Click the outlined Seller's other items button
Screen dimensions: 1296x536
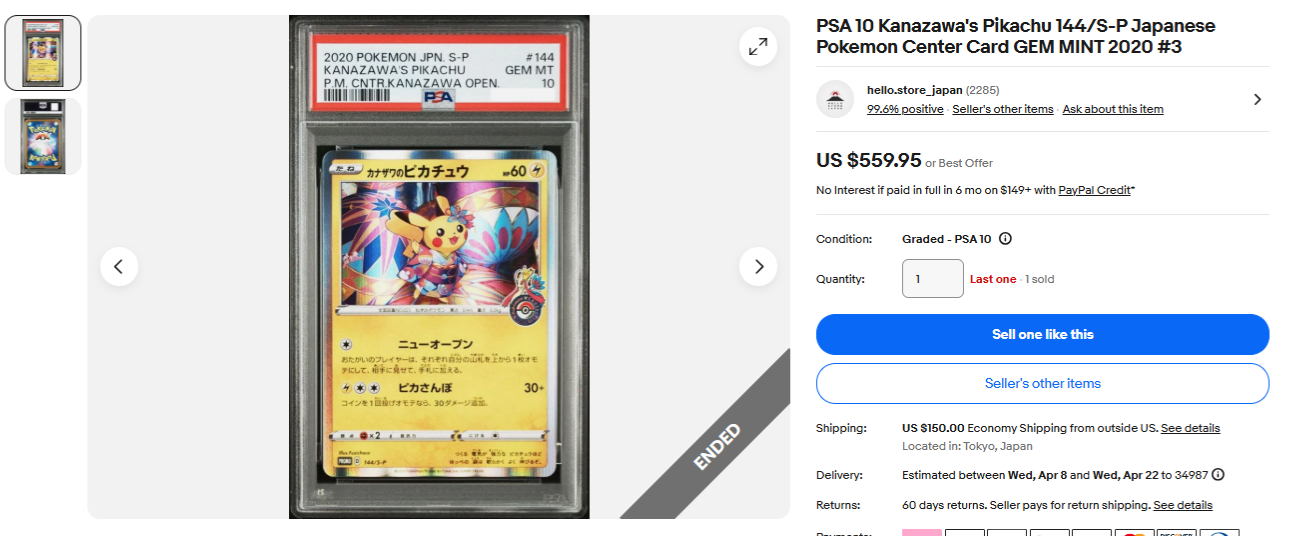click(1043, 383)
